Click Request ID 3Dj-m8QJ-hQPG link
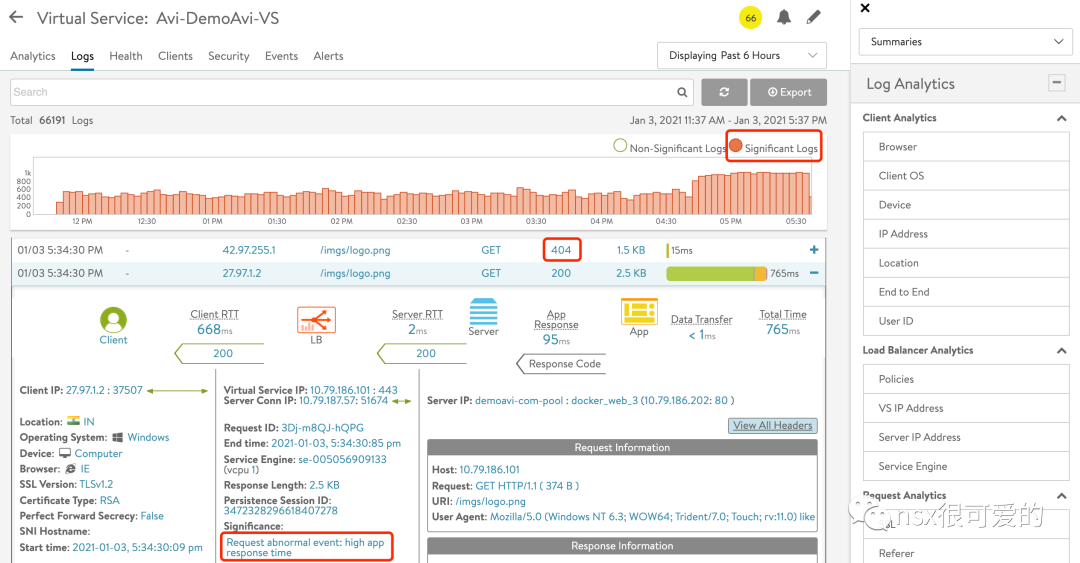The width and height of the screenshot is (1080, 563). pyautogui.click(x=322, y=428)
